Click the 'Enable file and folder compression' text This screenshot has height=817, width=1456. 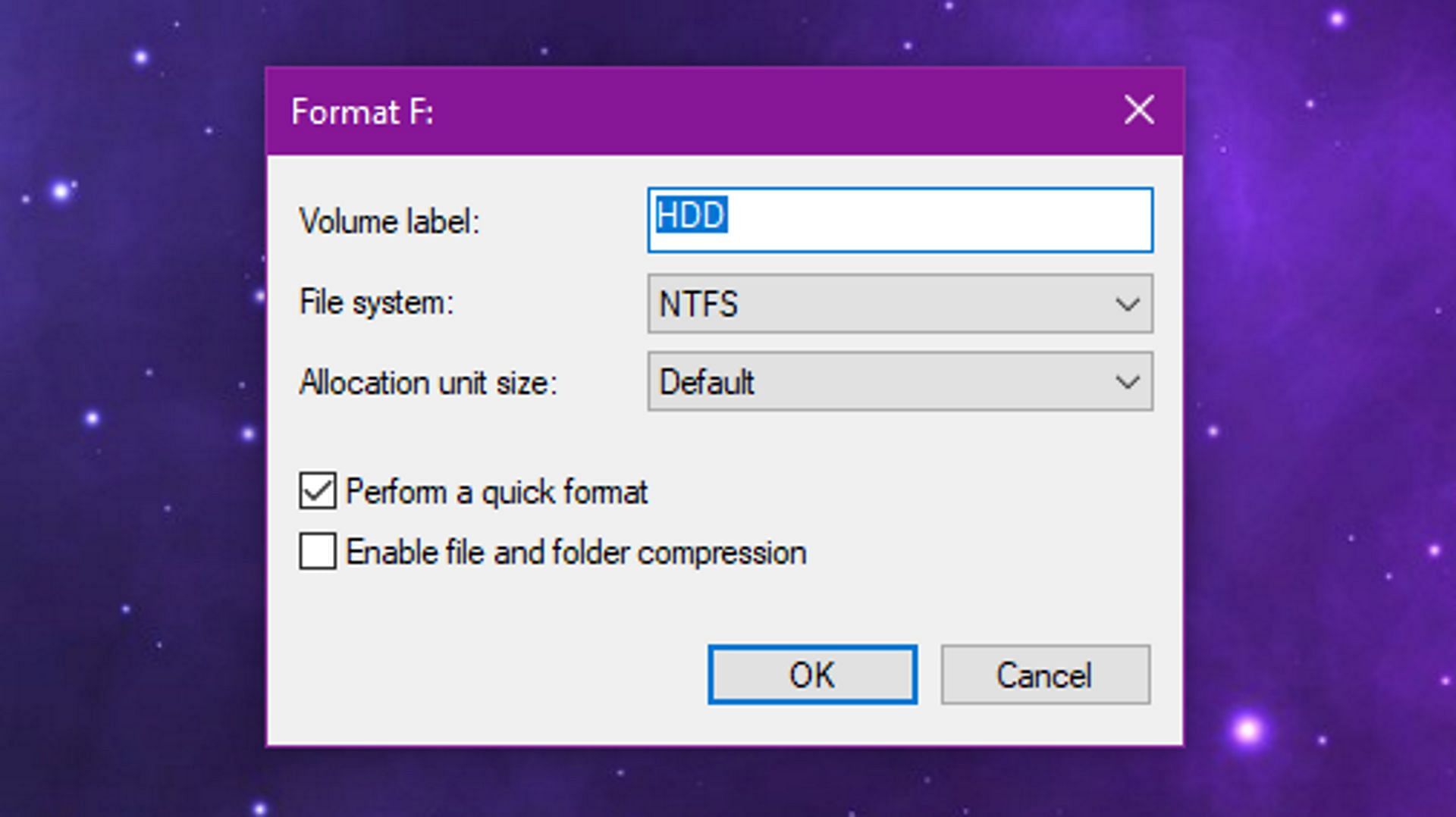coord(576,552)
